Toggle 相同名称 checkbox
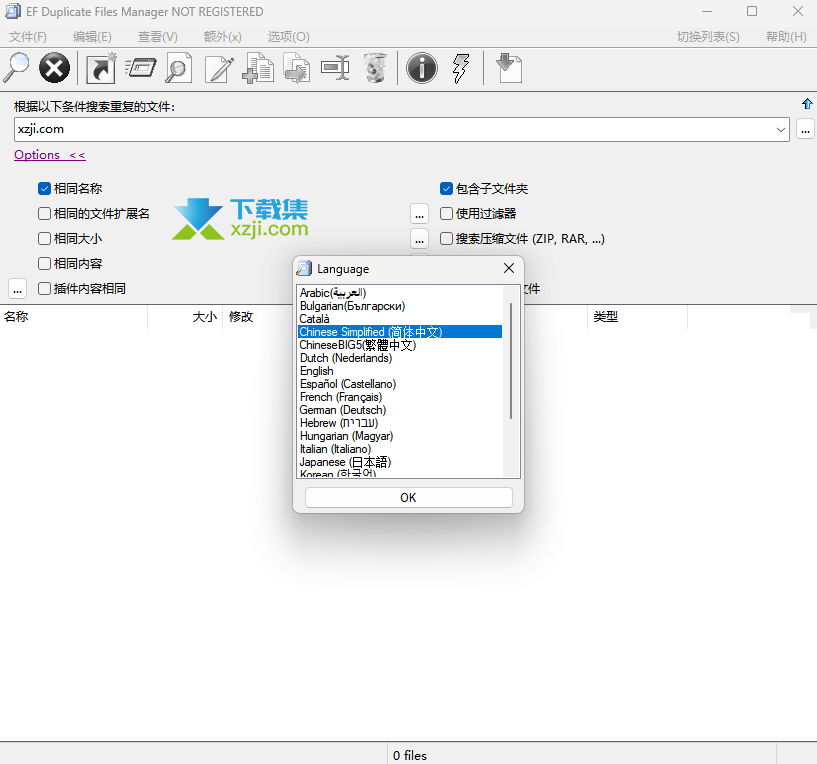 click(x=44, y=189)
